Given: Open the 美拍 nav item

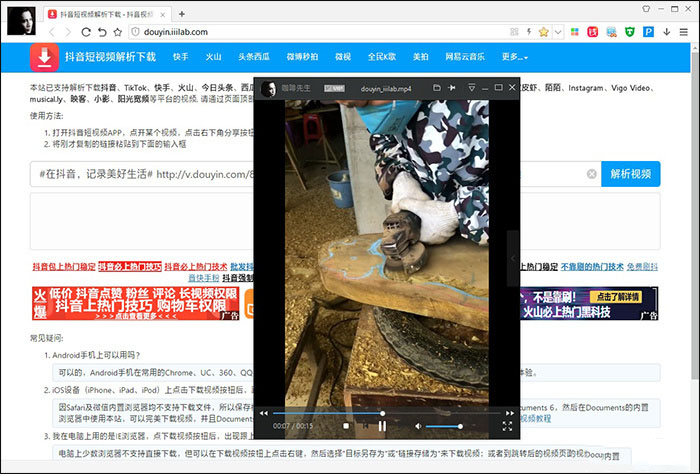Looking at the screenshot, I should click(421, 57).
